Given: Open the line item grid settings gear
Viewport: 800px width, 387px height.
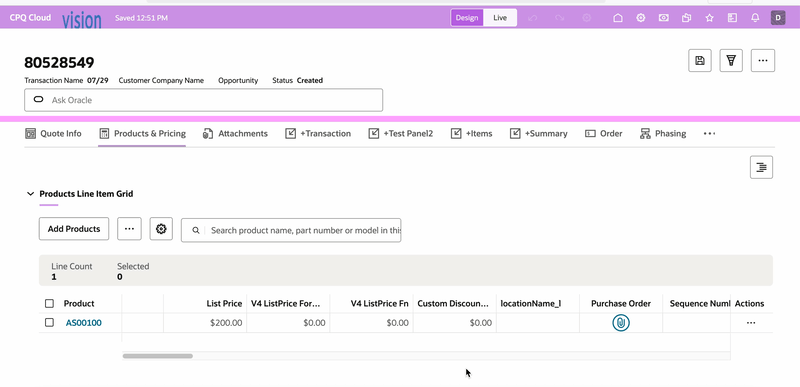Looking at the screenshot, I should point(161,229).
